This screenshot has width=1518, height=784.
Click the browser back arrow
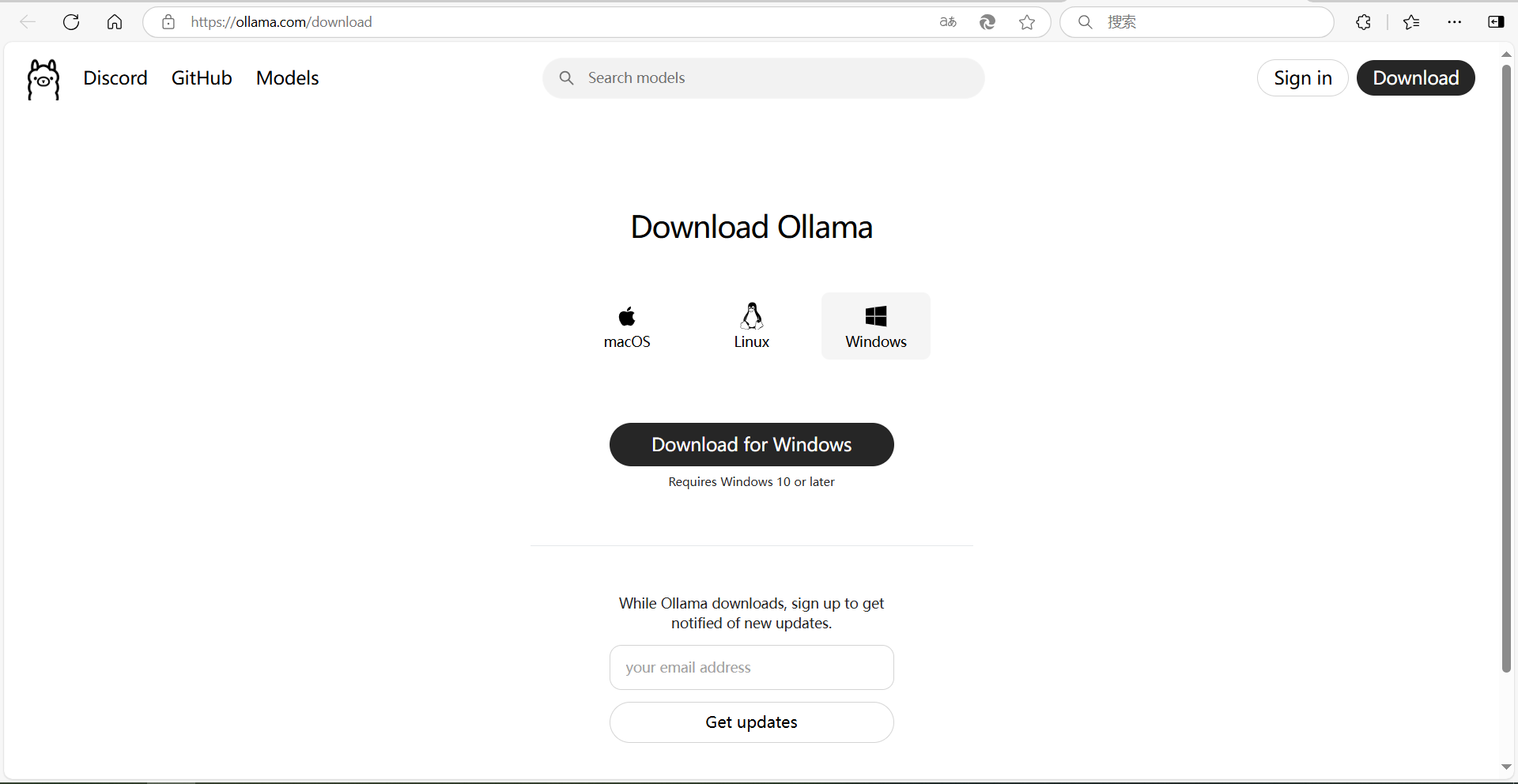click(x=28, y=22)
